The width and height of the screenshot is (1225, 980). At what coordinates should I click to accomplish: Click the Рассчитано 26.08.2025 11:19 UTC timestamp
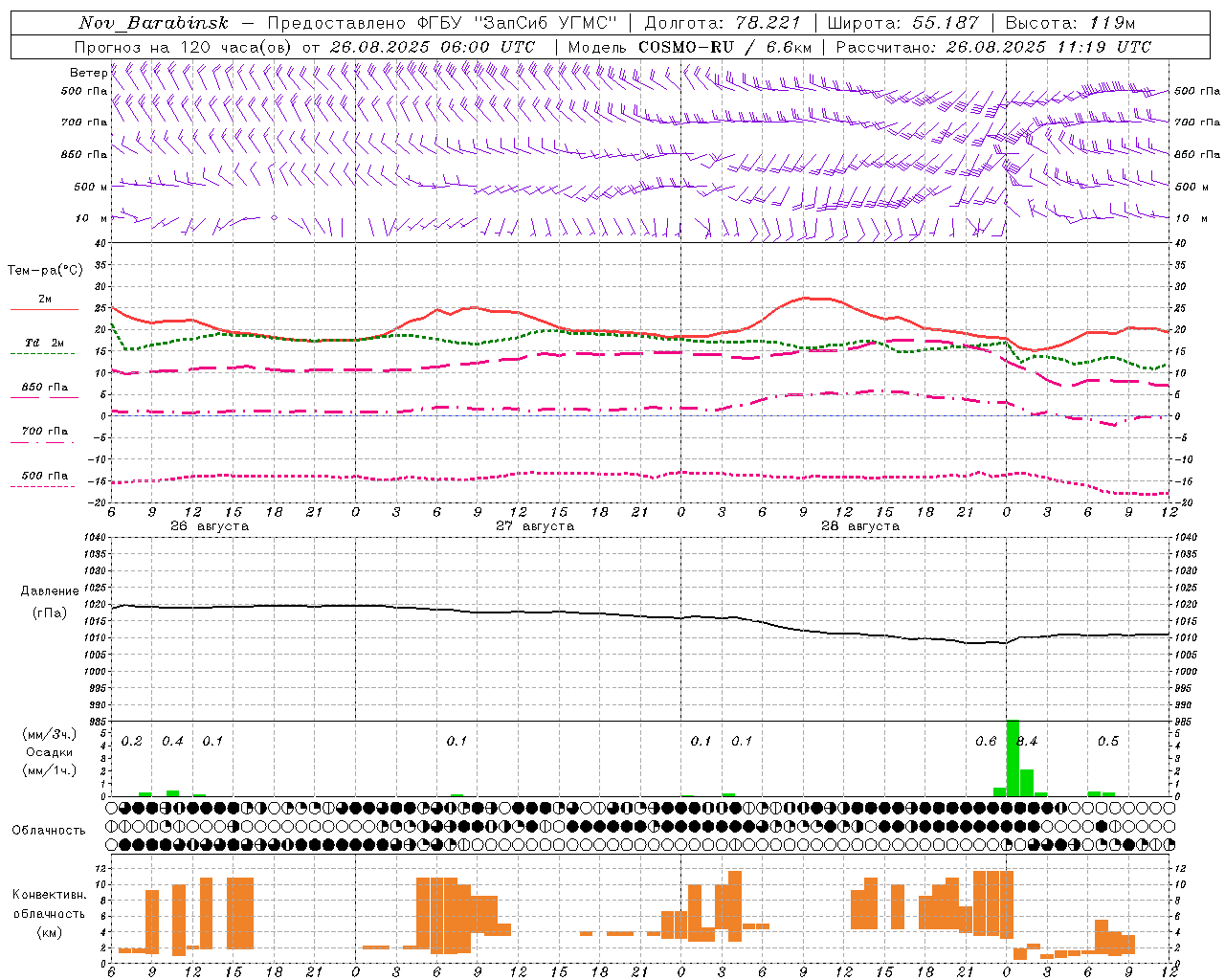993,47
